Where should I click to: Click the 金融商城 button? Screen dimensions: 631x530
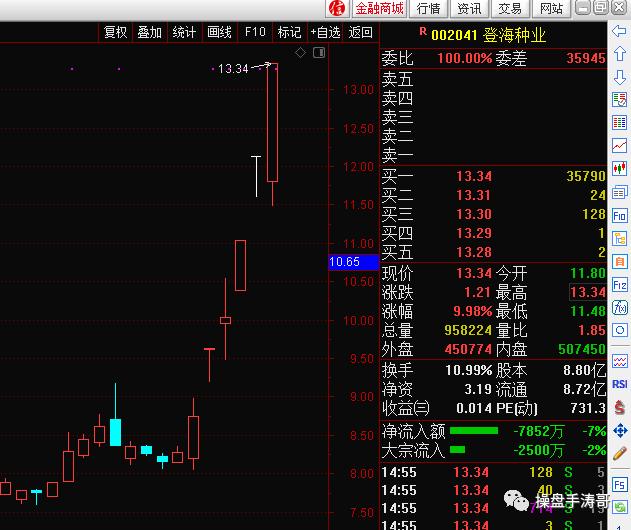379,8
